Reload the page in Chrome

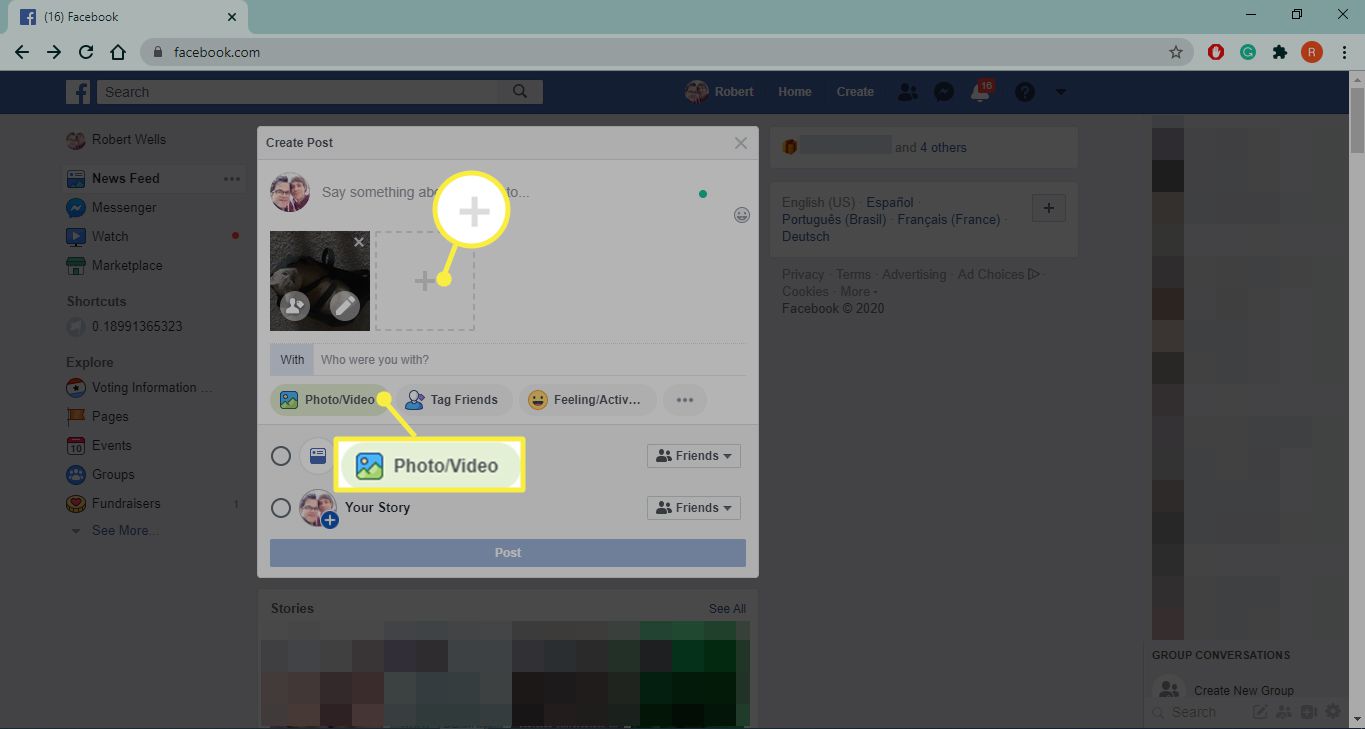(86, 52)
